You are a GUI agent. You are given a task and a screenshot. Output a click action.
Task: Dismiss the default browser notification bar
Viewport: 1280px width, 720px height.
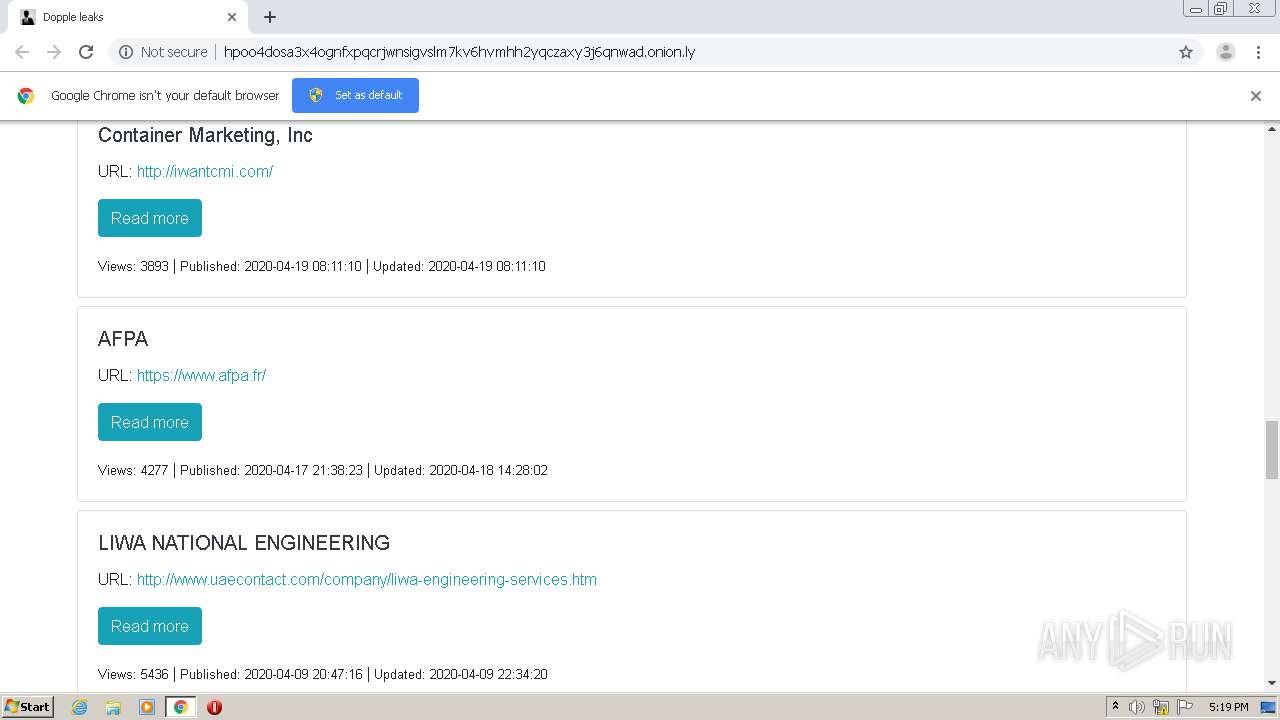click(1256, 96)
